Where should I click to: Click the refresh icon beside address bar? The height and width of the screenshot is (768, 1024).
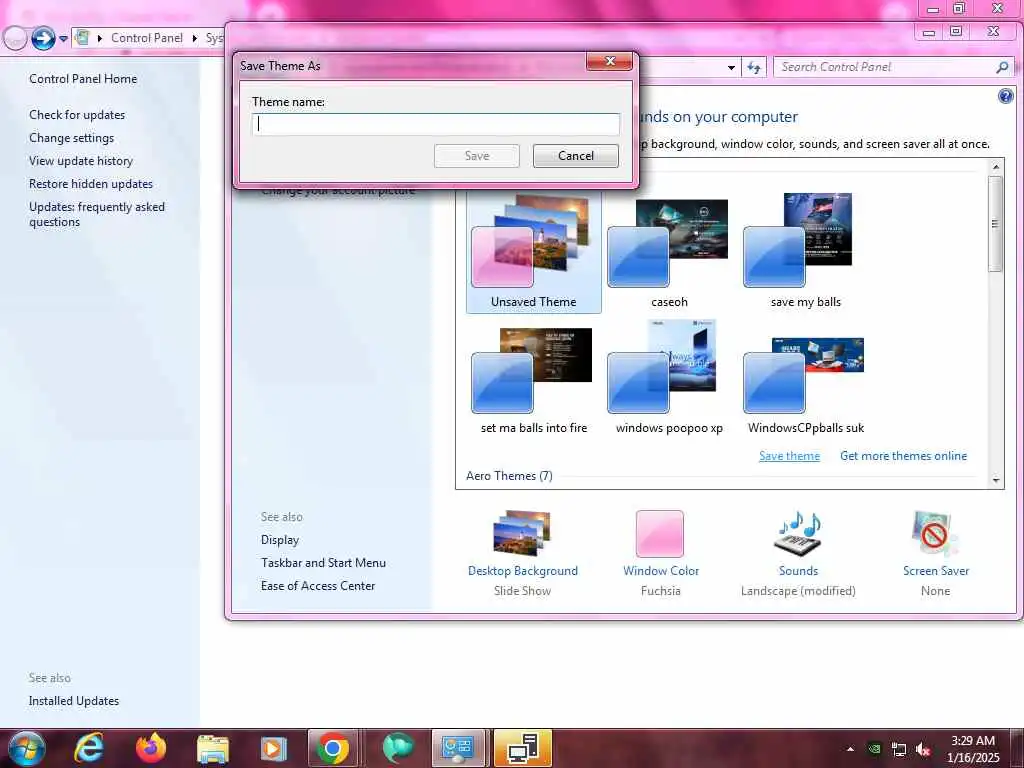coord(754,67)
